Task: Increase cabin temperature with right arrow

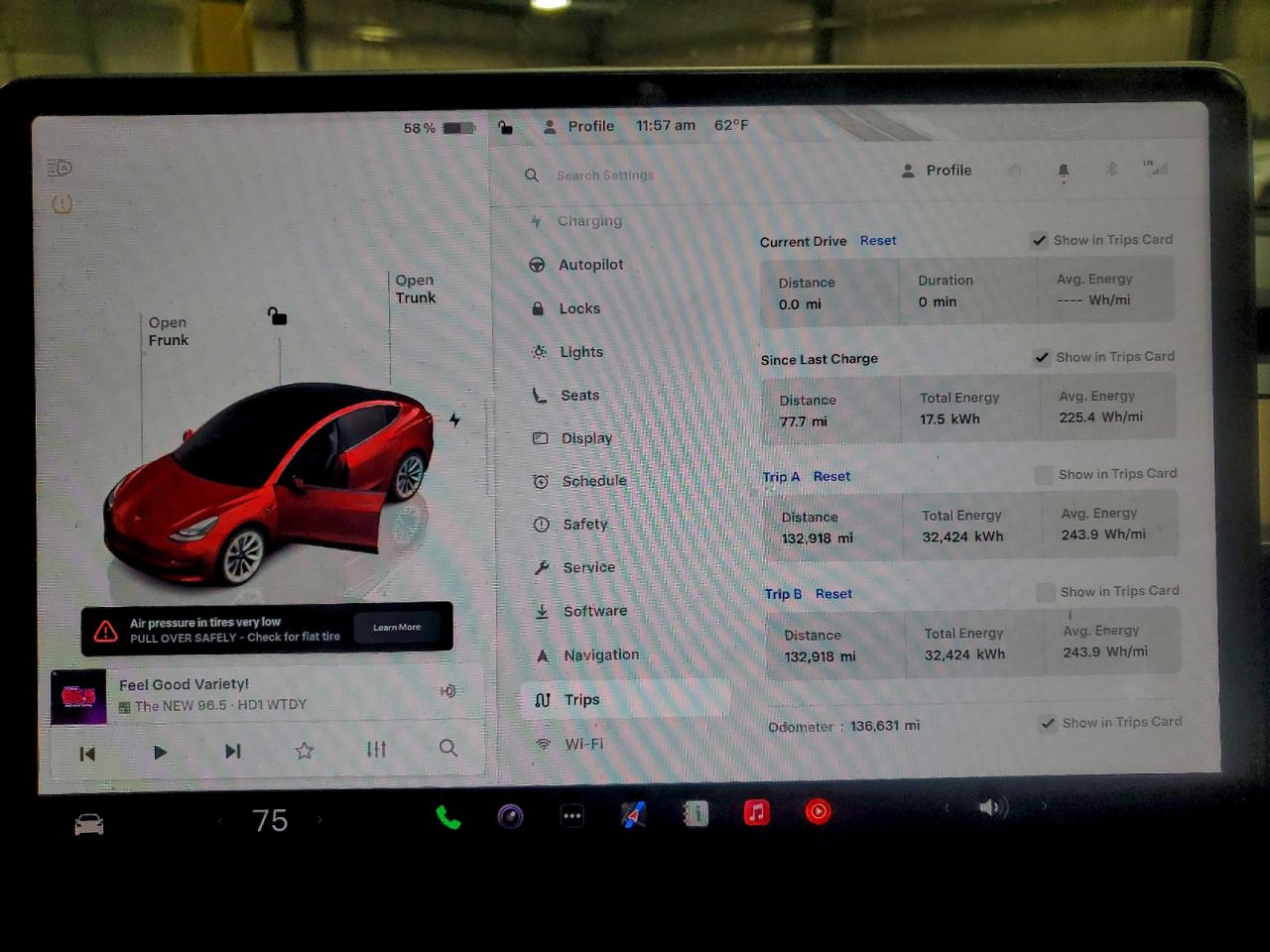Action: (x=319, y=819)
